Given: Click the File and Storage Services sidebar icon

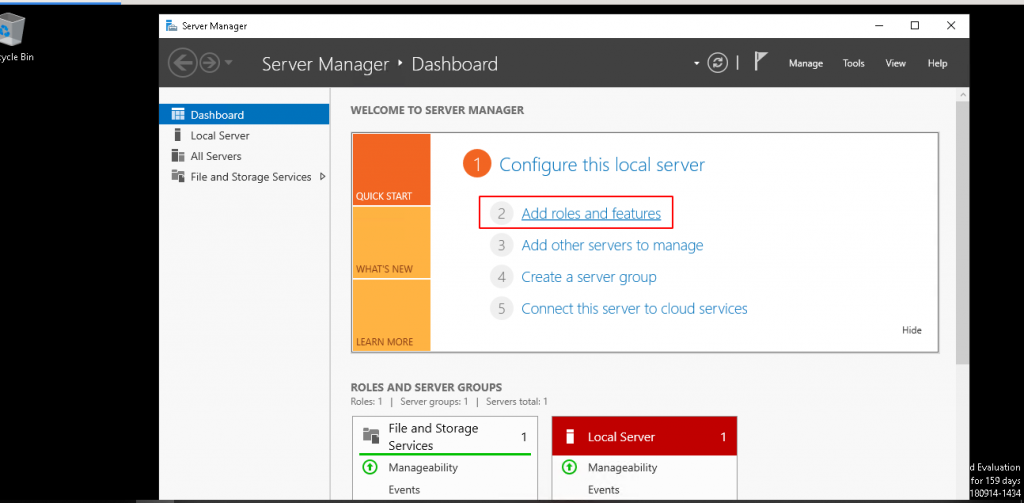Looking at the screenshot, I should pos(178,176).
